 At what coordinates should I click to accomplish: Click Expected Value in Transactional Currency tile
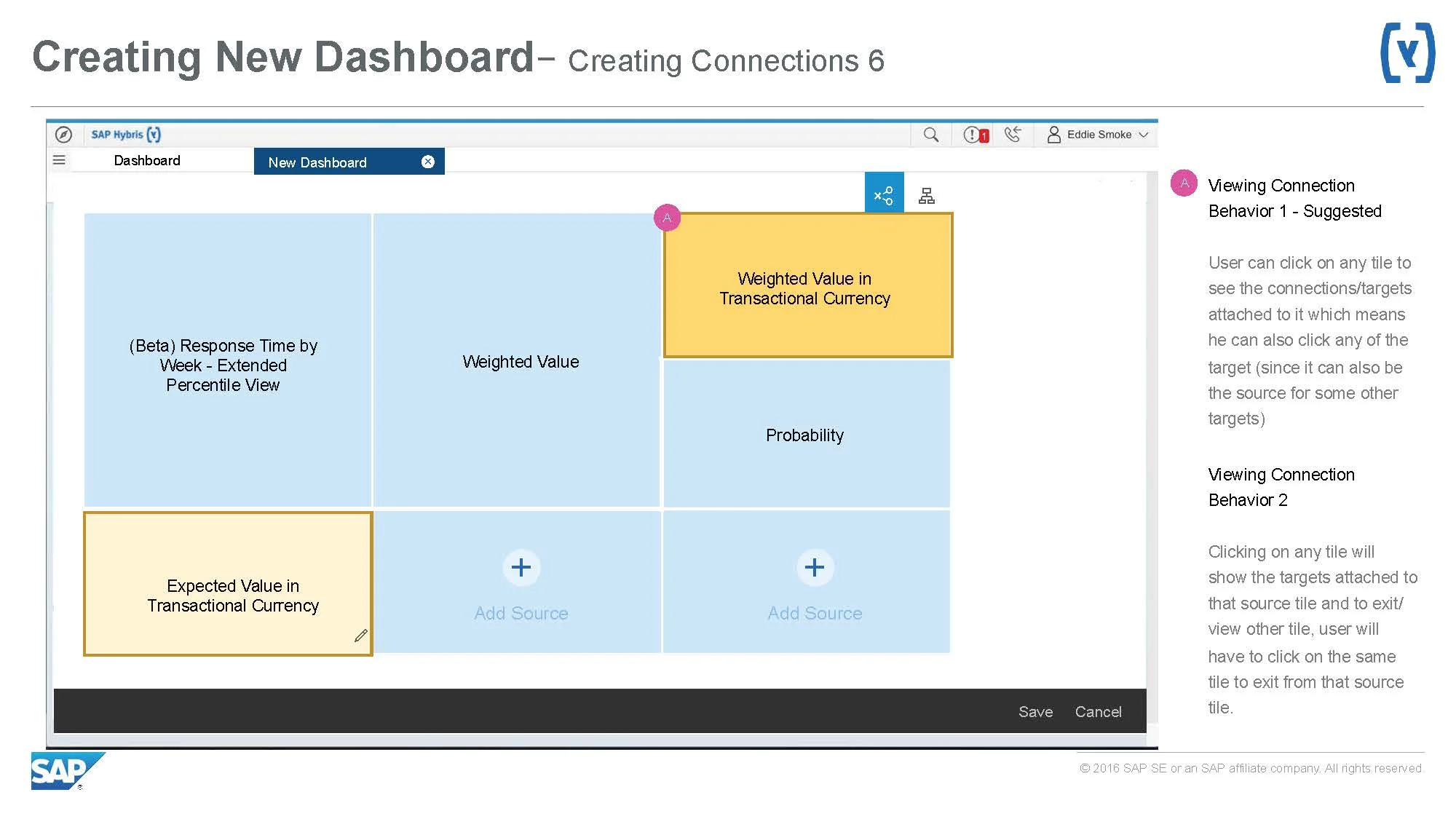tap(228, 584)
